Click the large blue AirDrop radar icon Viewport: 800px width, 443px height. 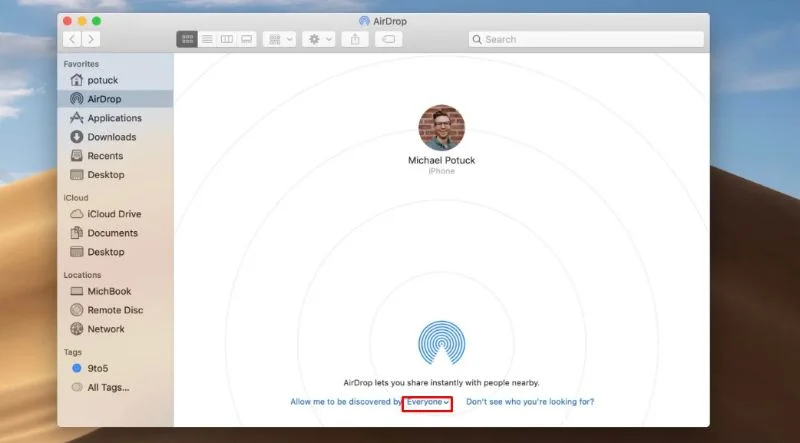coord(441,342)
